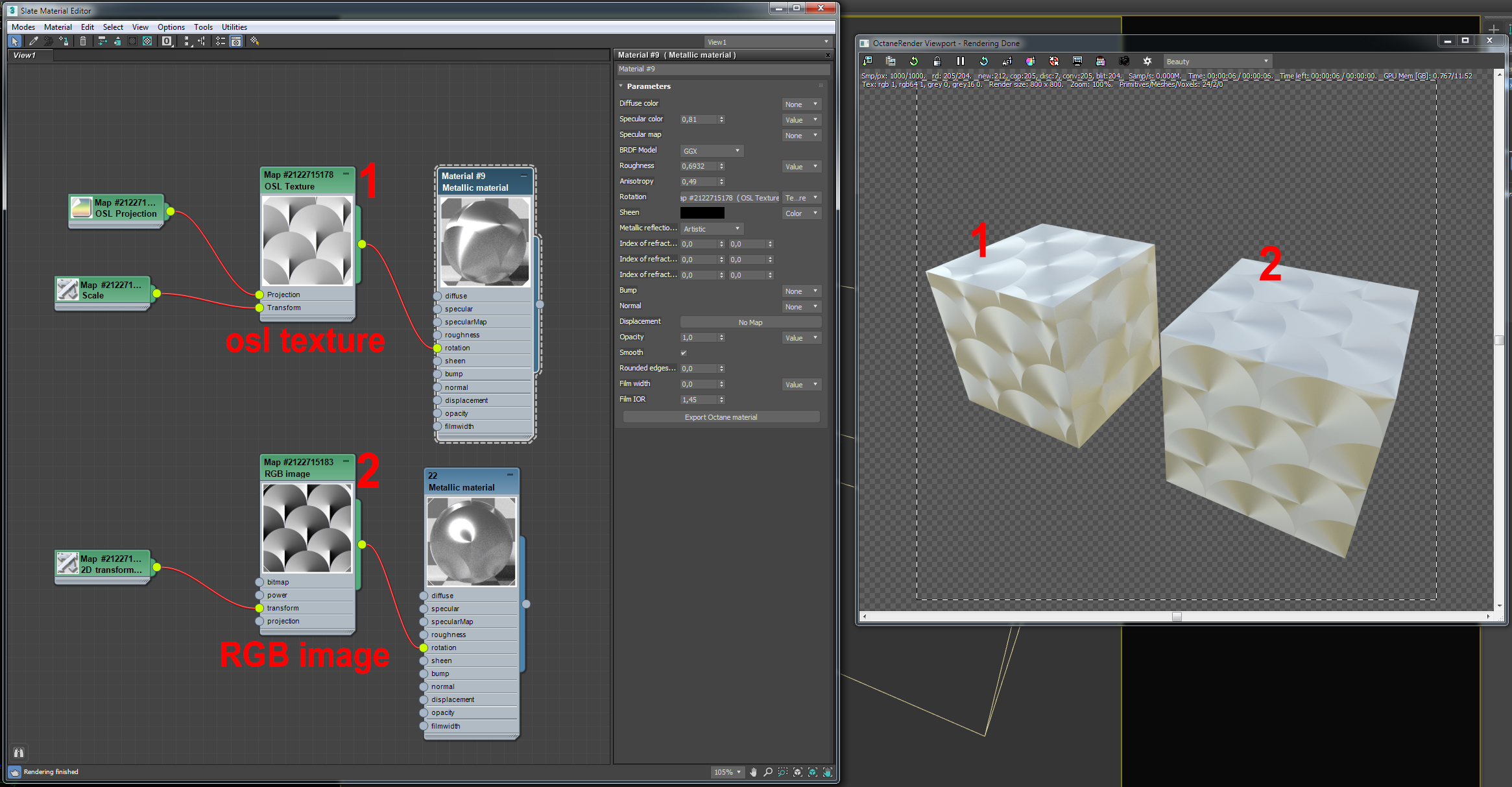This screenshot has height=787, width=1512.
Task: Open Octane render settings aperture icon
Action: coord(1147,61)
